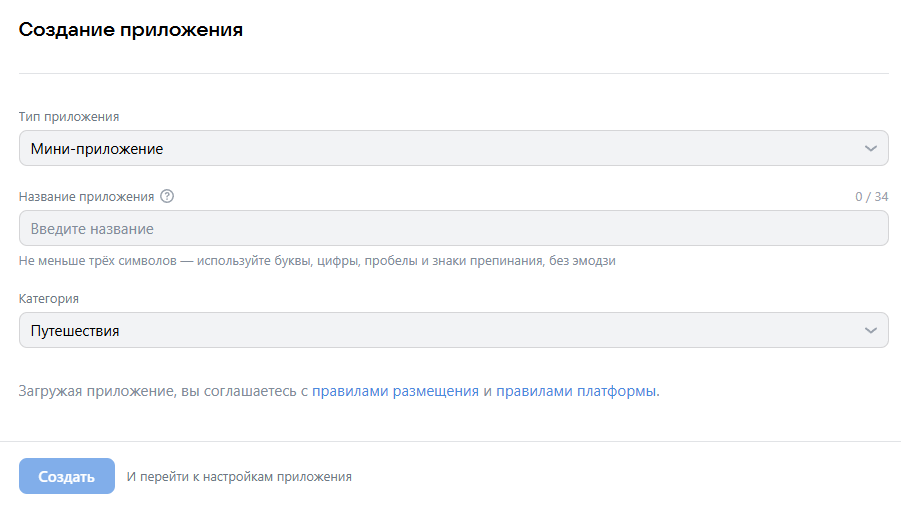
Task: Select the Путешествия value text
Action: point(75,330)
